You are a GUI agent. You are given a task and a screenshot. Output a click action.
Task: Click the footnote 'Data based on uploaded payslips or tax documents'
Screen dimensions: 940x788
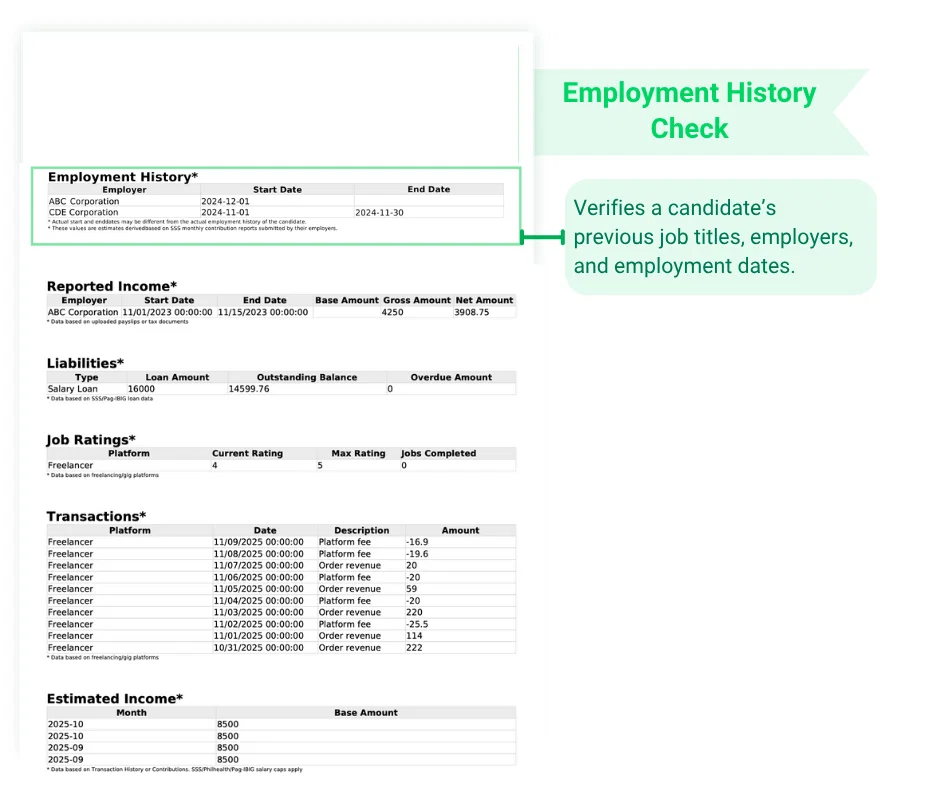(x=118, y=322)
